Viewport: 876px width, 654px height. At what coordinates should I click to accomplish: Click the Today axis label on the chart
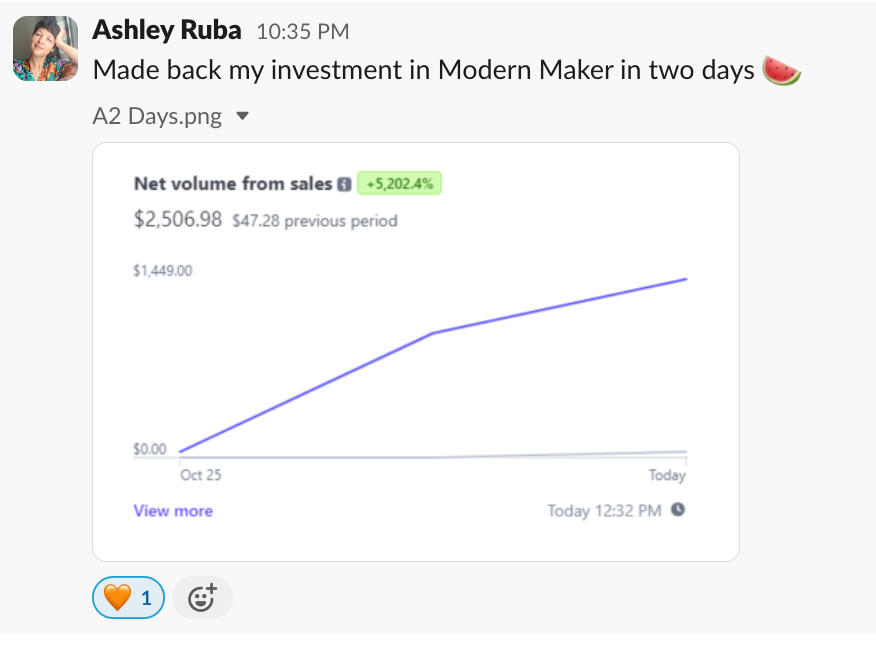click(x=667, y=475)
